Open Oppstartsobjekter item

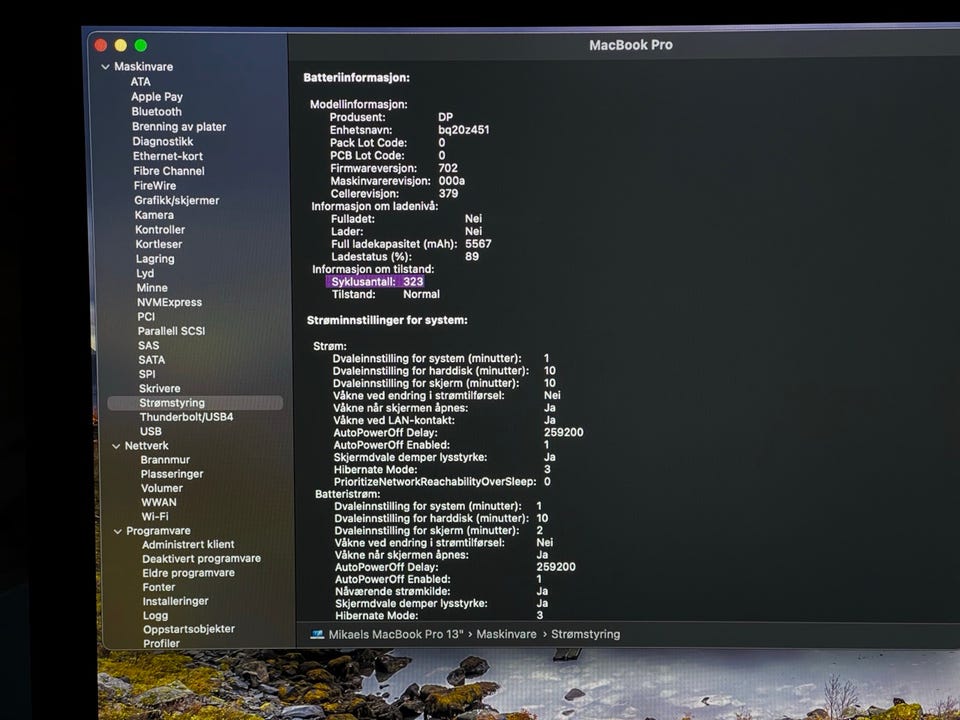pos(189,629)
